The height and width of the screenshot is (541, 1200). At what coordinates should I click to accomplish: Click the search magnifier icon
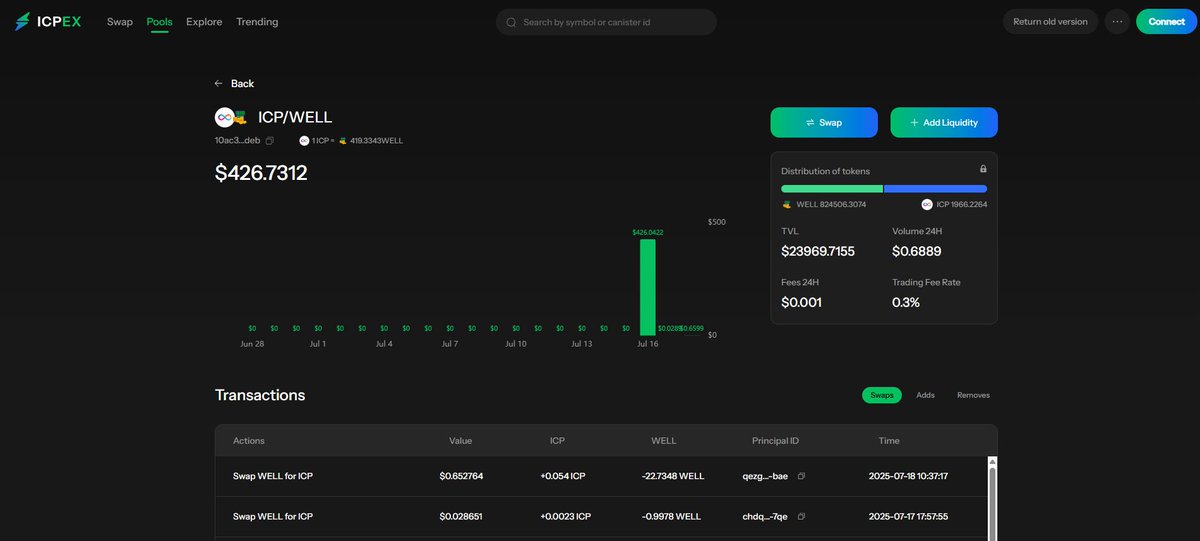click(511, 22)
